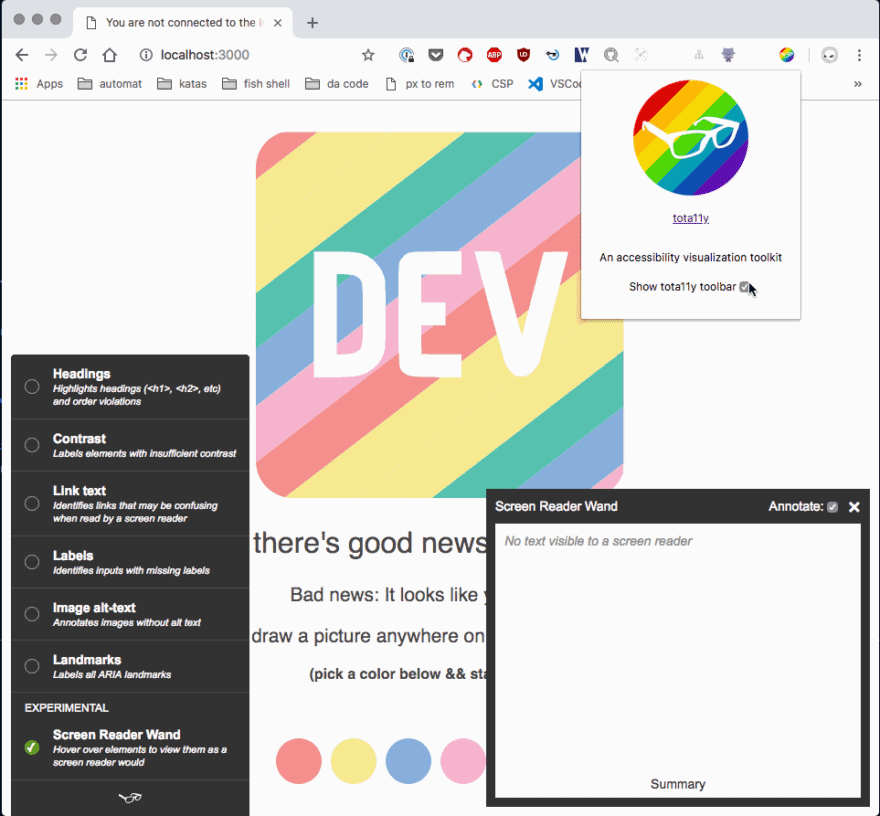This screenshot has height=816, width=880.
Task: Select the blue drawing color swatch
Action: coord(407,761)
